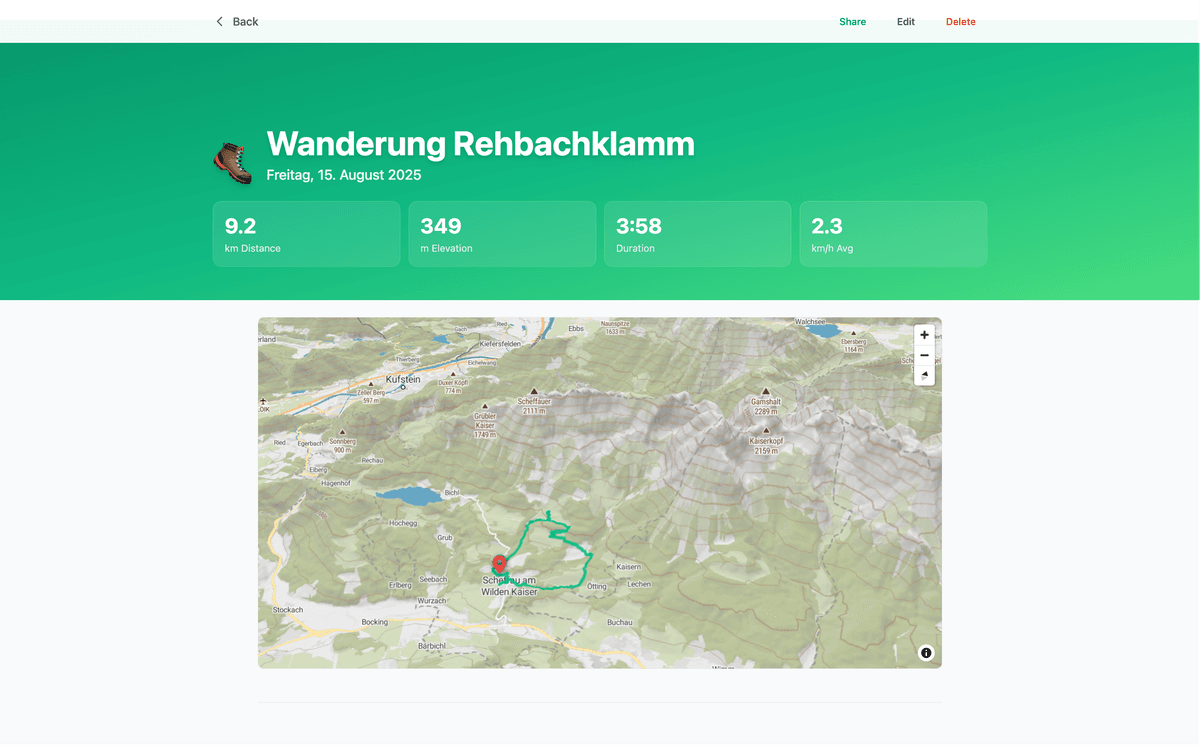Viewport: 1200px width, 746px height.
Task: Reset map compass bearing
Action: pos(924,375)
